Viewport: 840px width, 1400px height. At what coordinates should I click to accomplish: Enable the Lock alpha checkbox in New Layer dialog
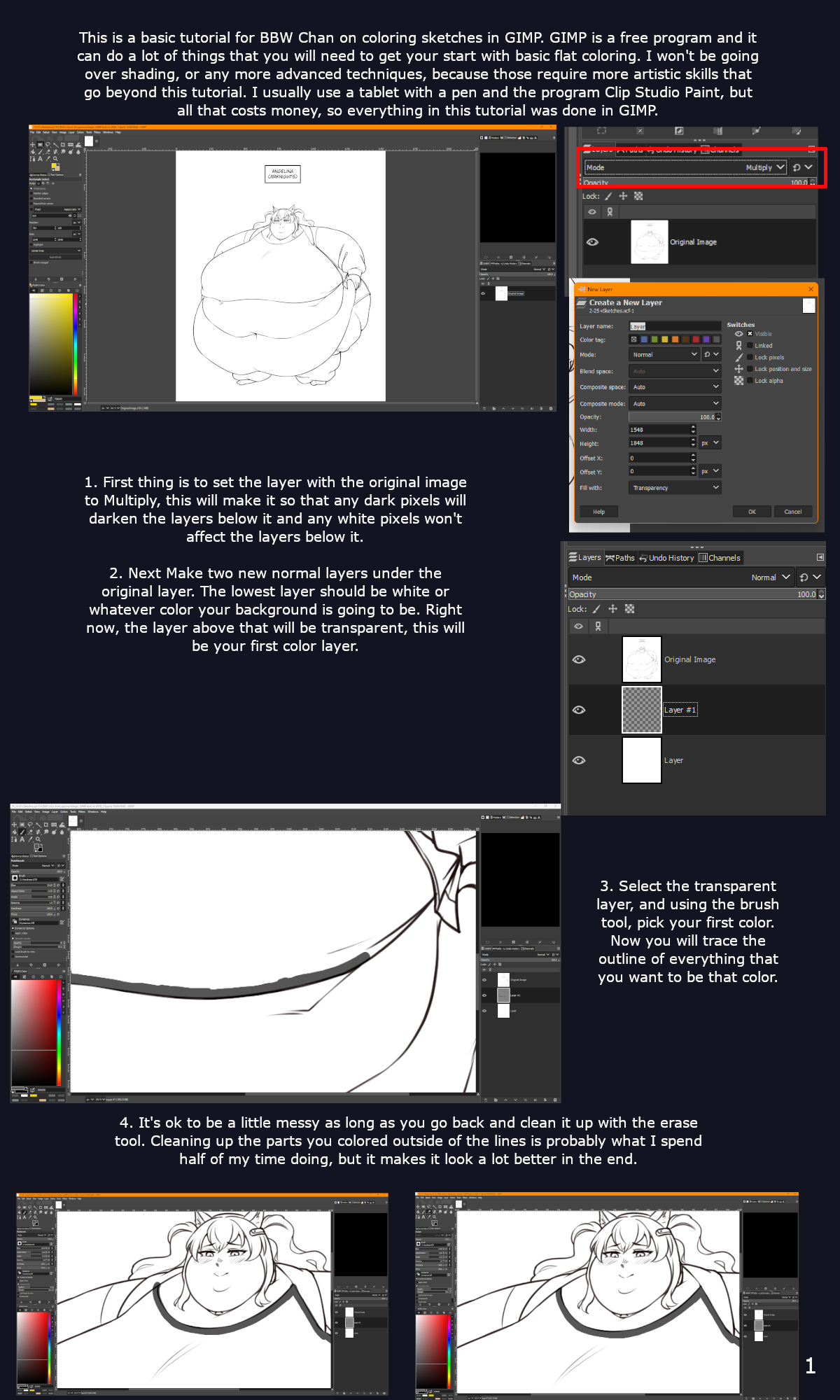[750, 381]
